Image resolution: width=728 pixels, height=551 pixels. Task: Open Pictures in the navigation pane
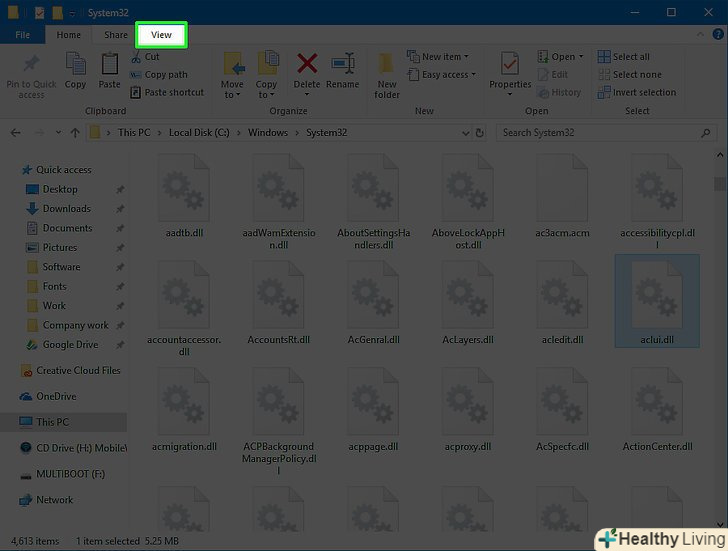click(52, 248)
